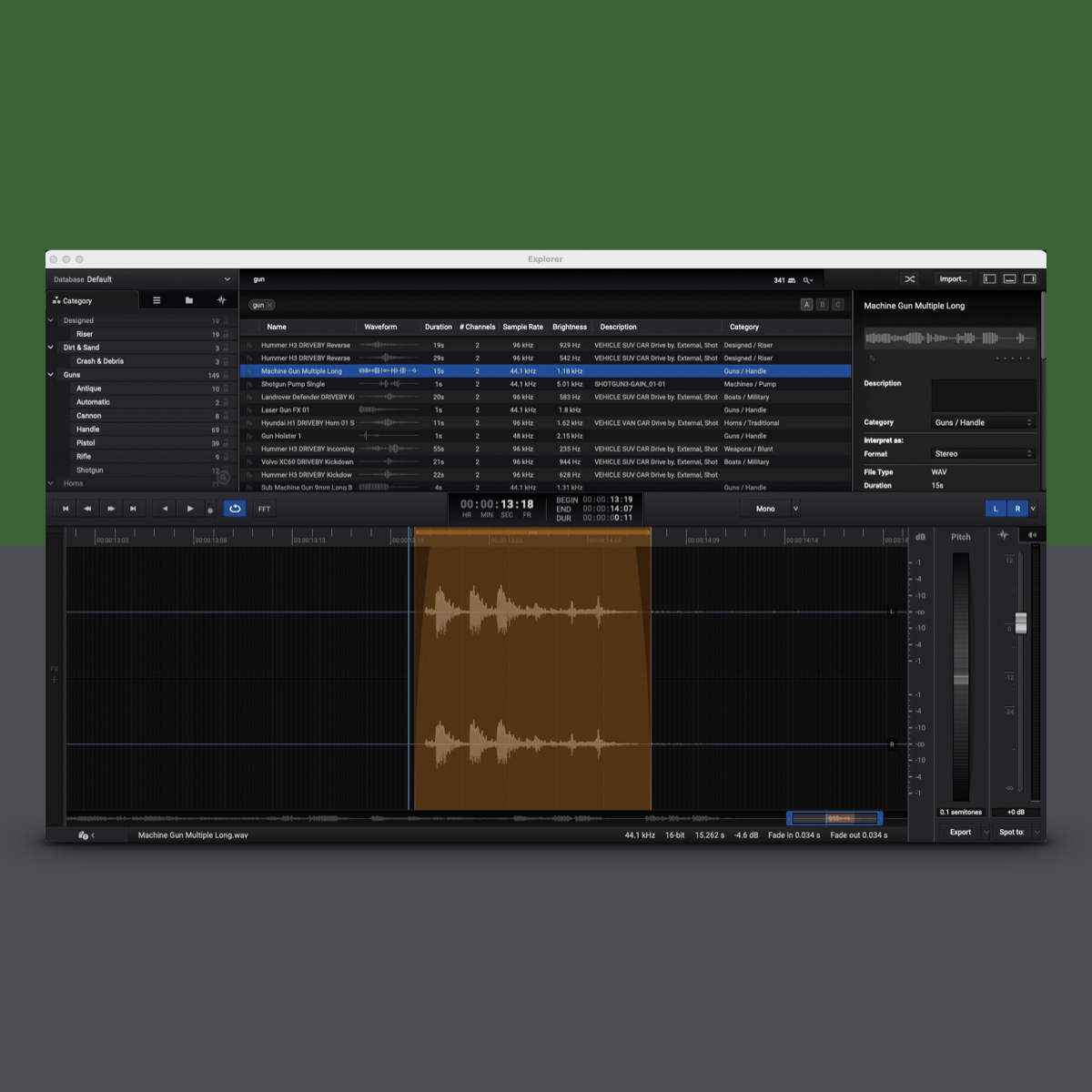
Task: Open the Category dropdown showing Guns / Handle
Action: (984, 422)
